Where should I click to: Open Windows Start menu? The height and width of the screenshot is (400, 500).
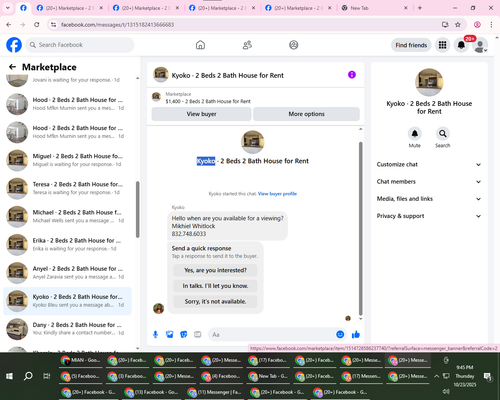click(x=9, y=376)
